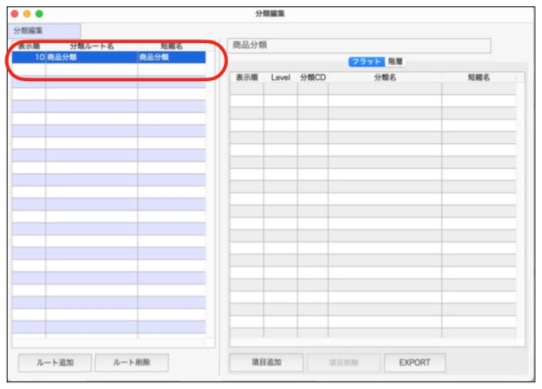Click the 短縮名 header in left list
Viewport: 542px width, 389px height.
point(172,46)
